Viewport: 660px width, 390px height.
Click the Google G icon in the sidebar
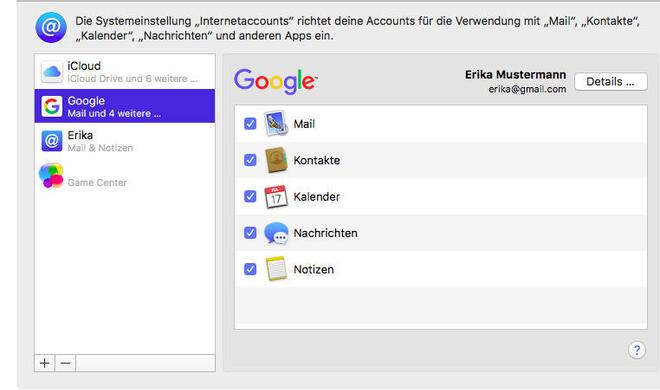52,106
